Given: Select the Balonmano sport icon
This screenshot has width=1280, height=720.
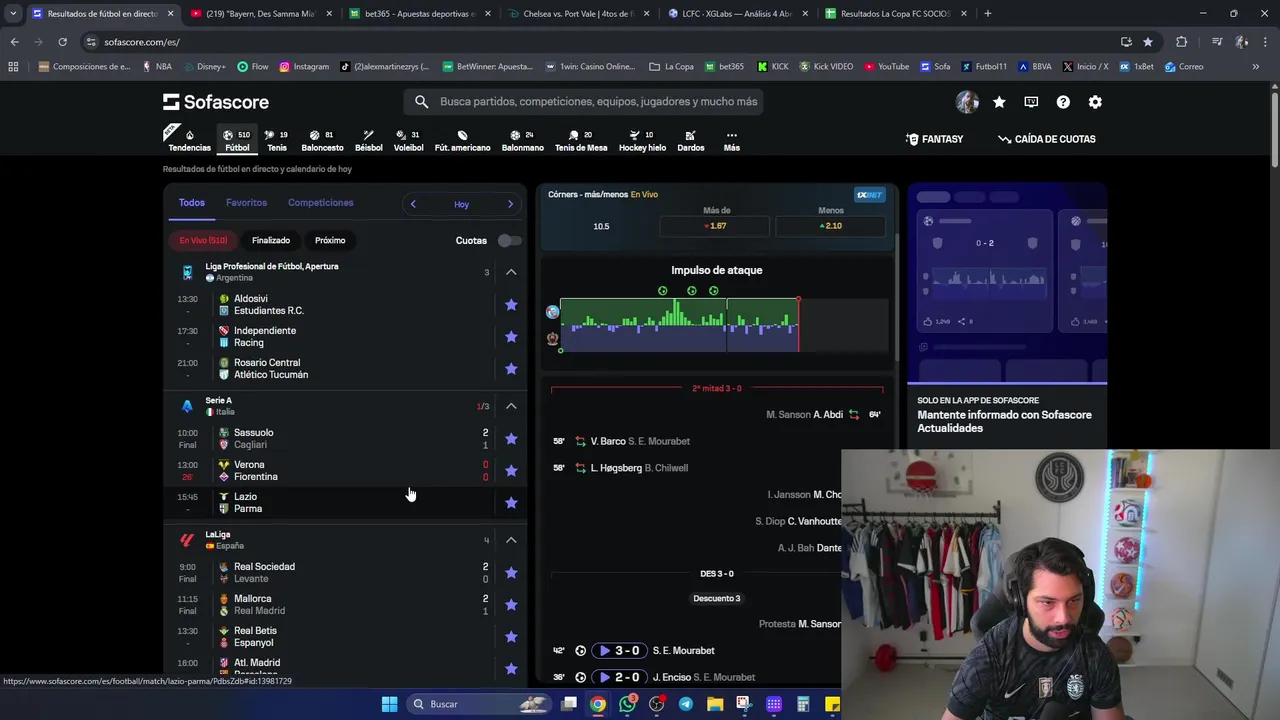Looking at the screenshot, I should tap(522, 140).
